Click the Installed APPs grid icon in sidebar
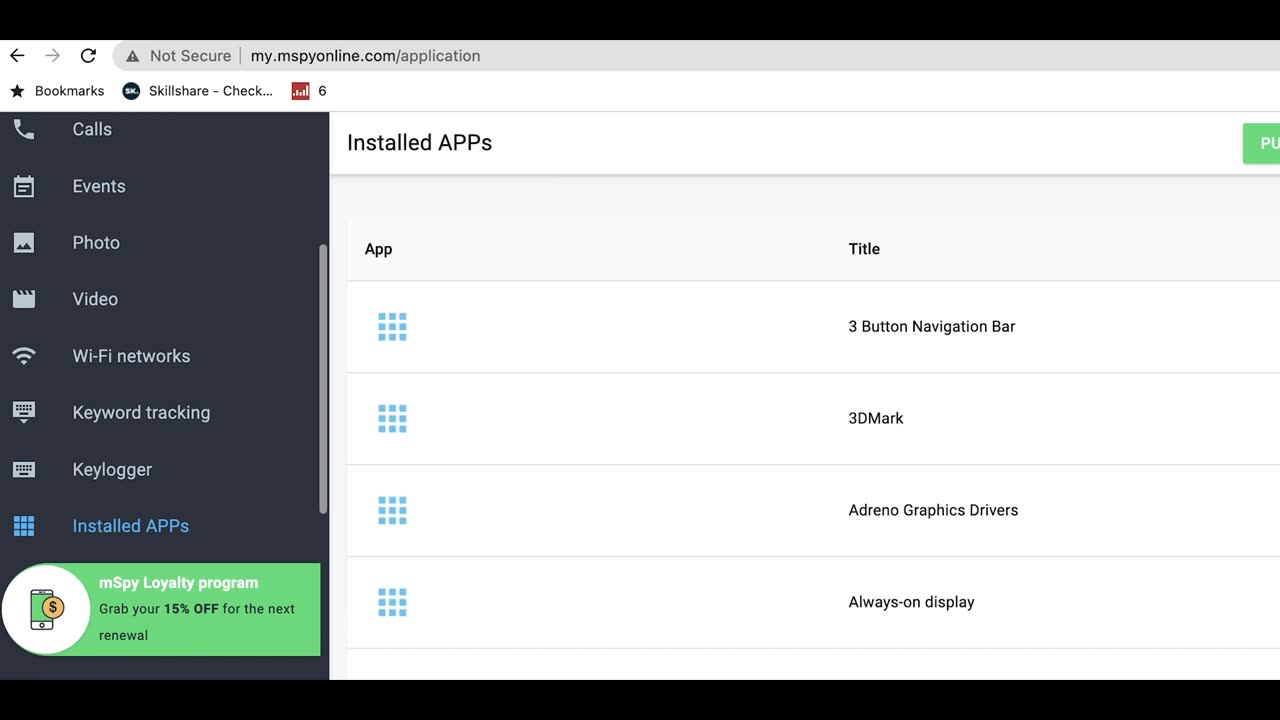1280x720 pixels. coord(24,526)
